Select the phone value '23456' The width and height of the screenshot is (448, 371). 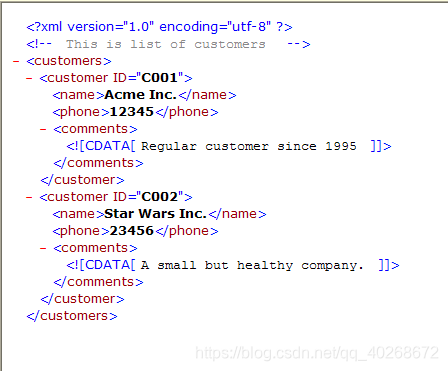pos(132,231)
